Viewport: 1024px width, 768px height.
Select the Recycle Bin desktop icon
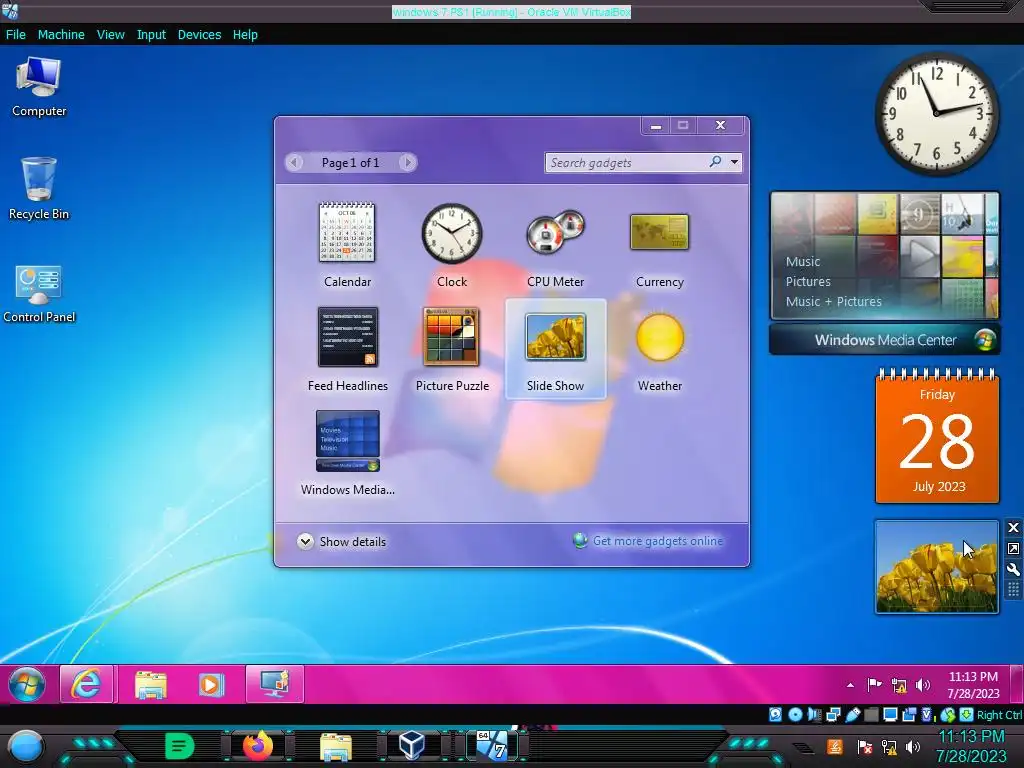[39, 189]
